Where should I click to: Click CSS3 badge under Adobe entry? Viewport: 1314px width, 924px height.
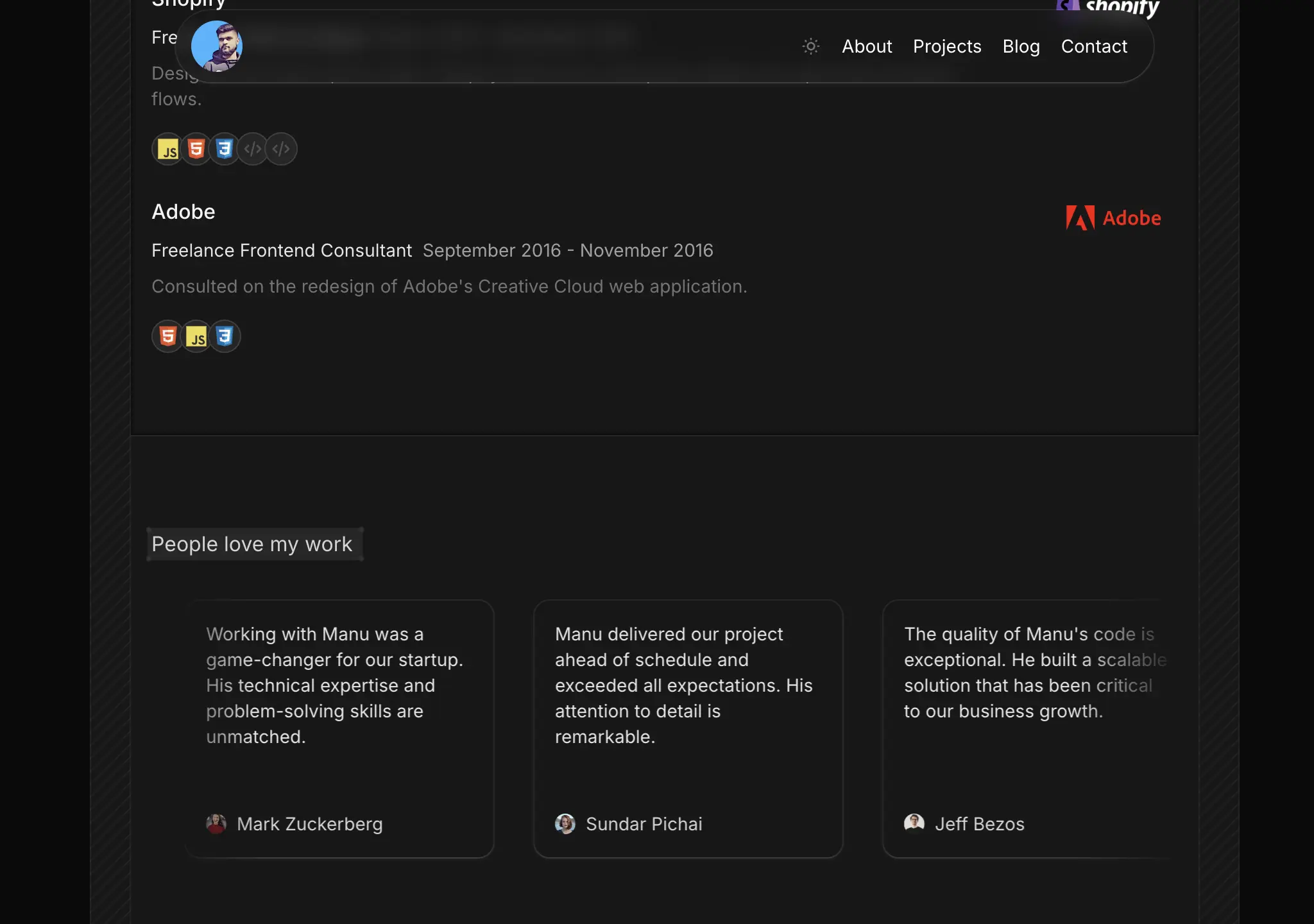[x=225, y=336]
